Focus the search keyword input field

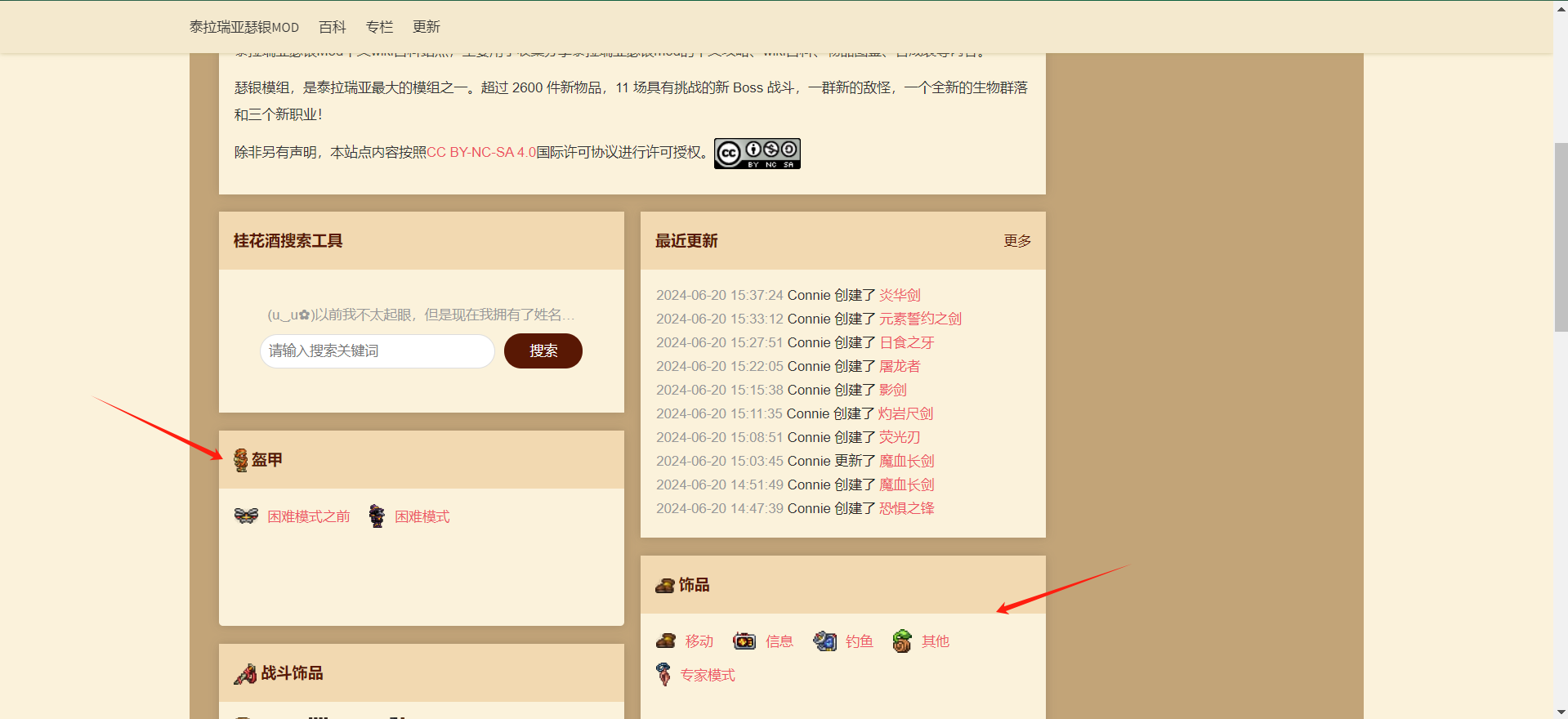[x=377, y=351]
